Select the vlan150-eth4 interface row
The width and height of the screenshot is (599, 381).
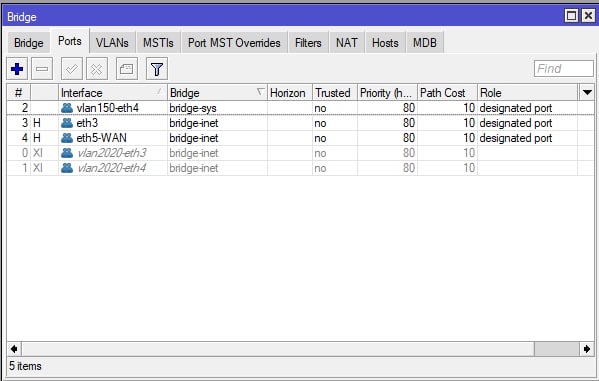click(300, 108)
